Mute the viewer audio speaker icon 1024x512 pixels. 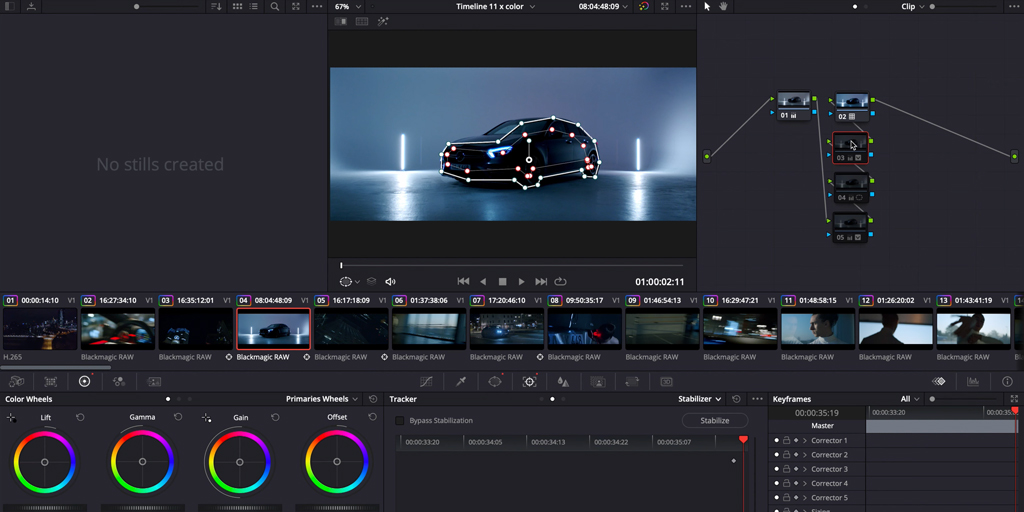pos(391,282)
